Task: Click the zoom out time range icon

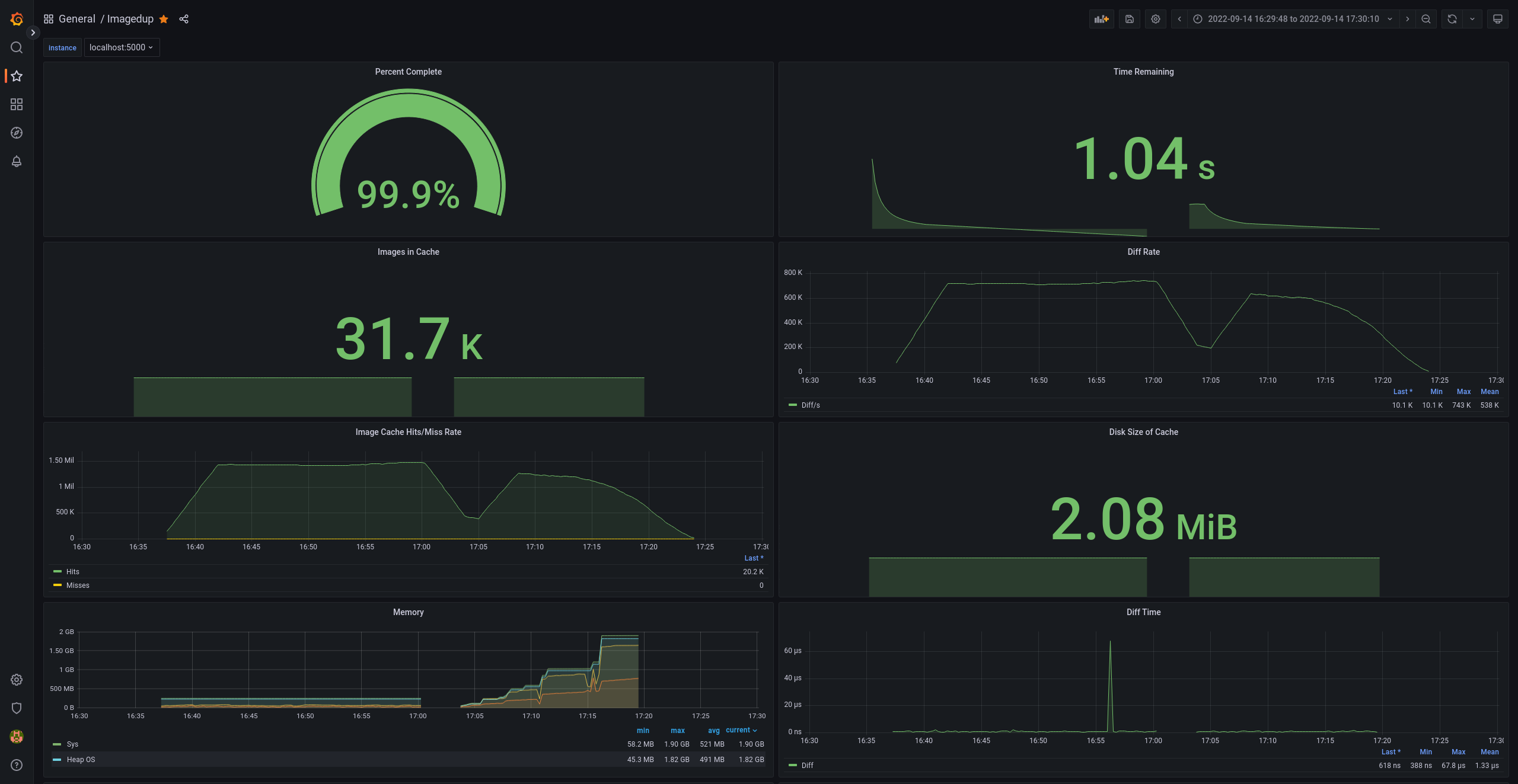Action: pyautogui.click(x=1425, y=19)
